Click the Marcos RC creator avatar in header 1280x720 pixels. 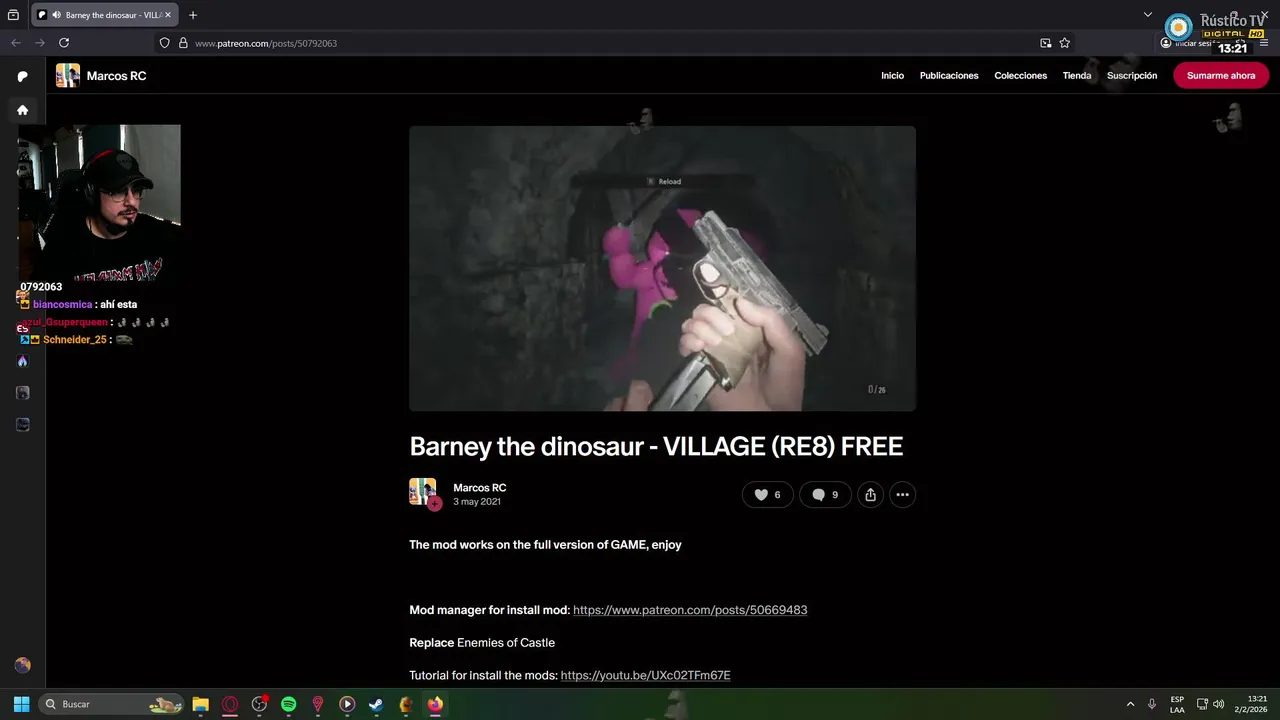tap(67, 76)
